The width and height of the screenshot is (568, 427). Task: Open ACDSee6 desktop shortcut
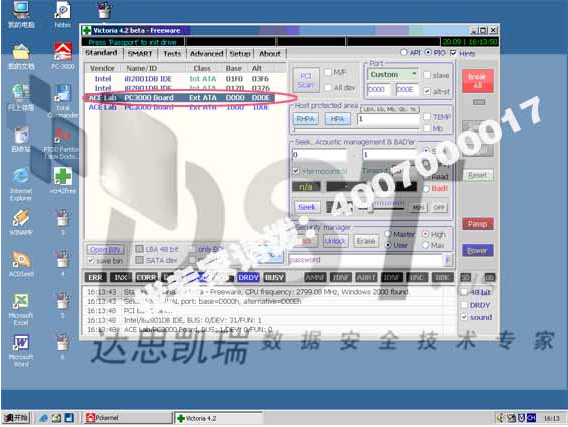pos(21,264)
